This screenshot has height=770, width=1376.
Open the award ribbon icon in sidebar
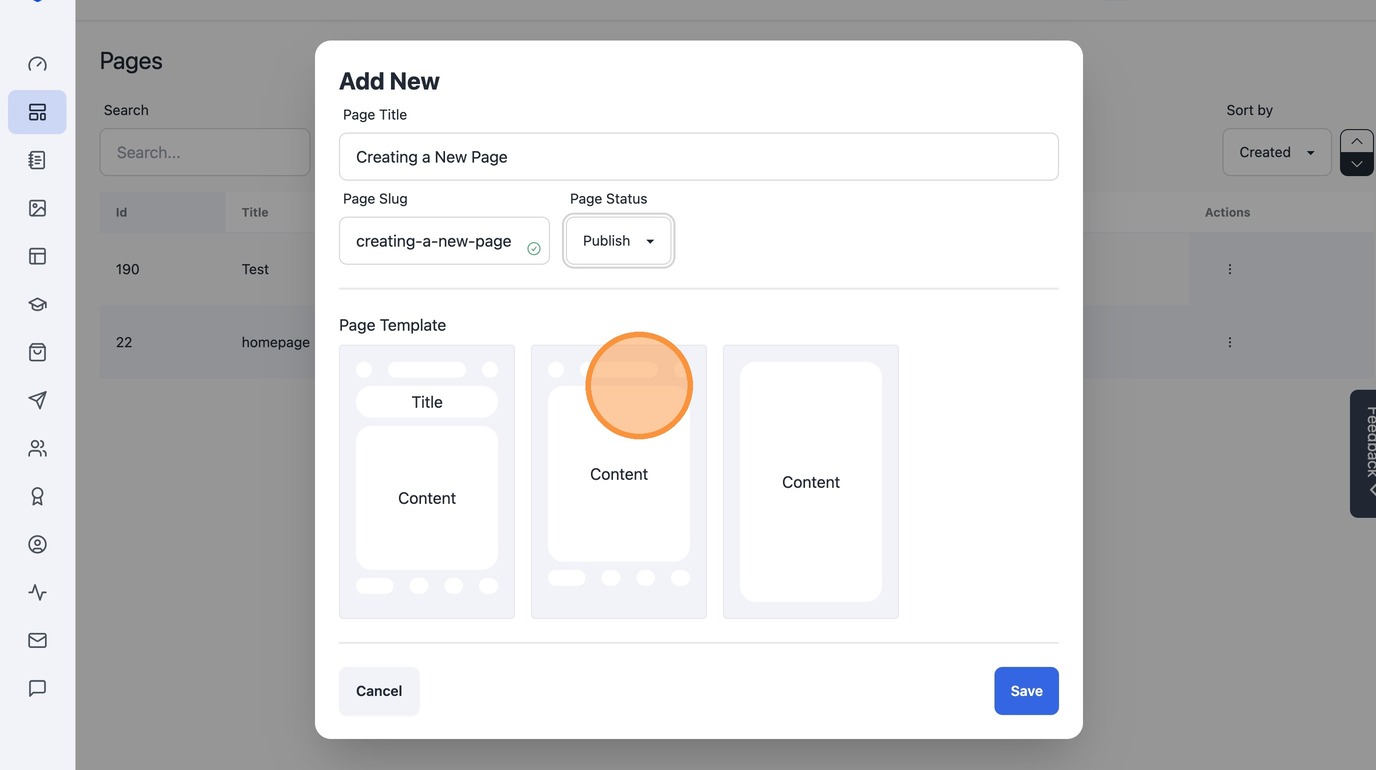pos(37,496)
